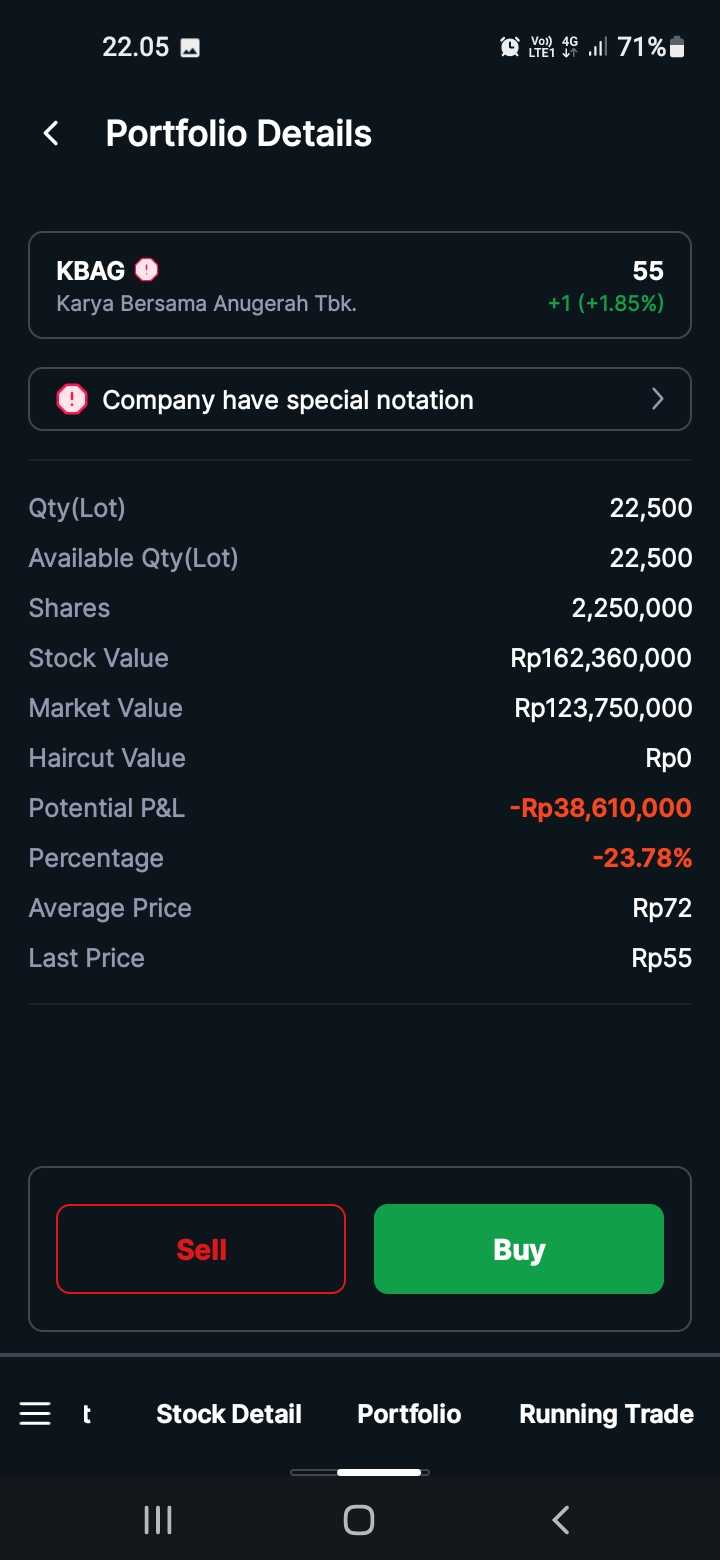Switch to the Portfolio tab
Viewport: 720px width, 1560px height.
(x=409, y=1413)
